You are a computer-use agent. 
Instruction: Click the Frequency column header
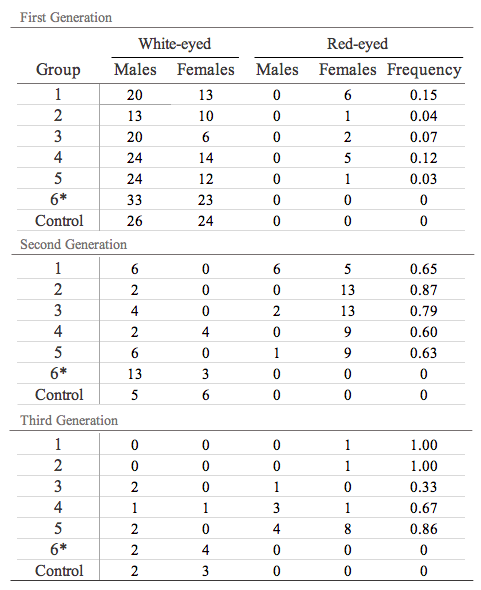(424, 70)
